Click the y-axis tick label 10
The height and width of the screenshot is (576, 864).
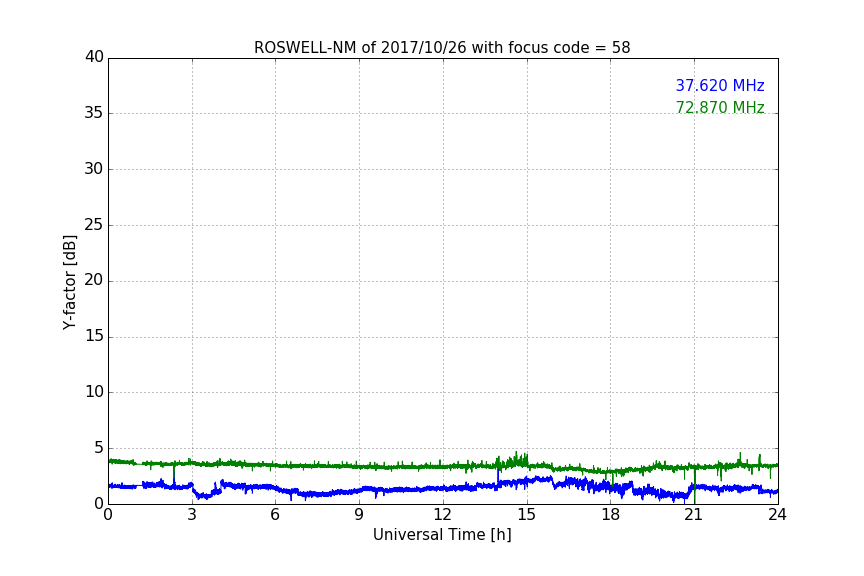[x=94, y=392]
